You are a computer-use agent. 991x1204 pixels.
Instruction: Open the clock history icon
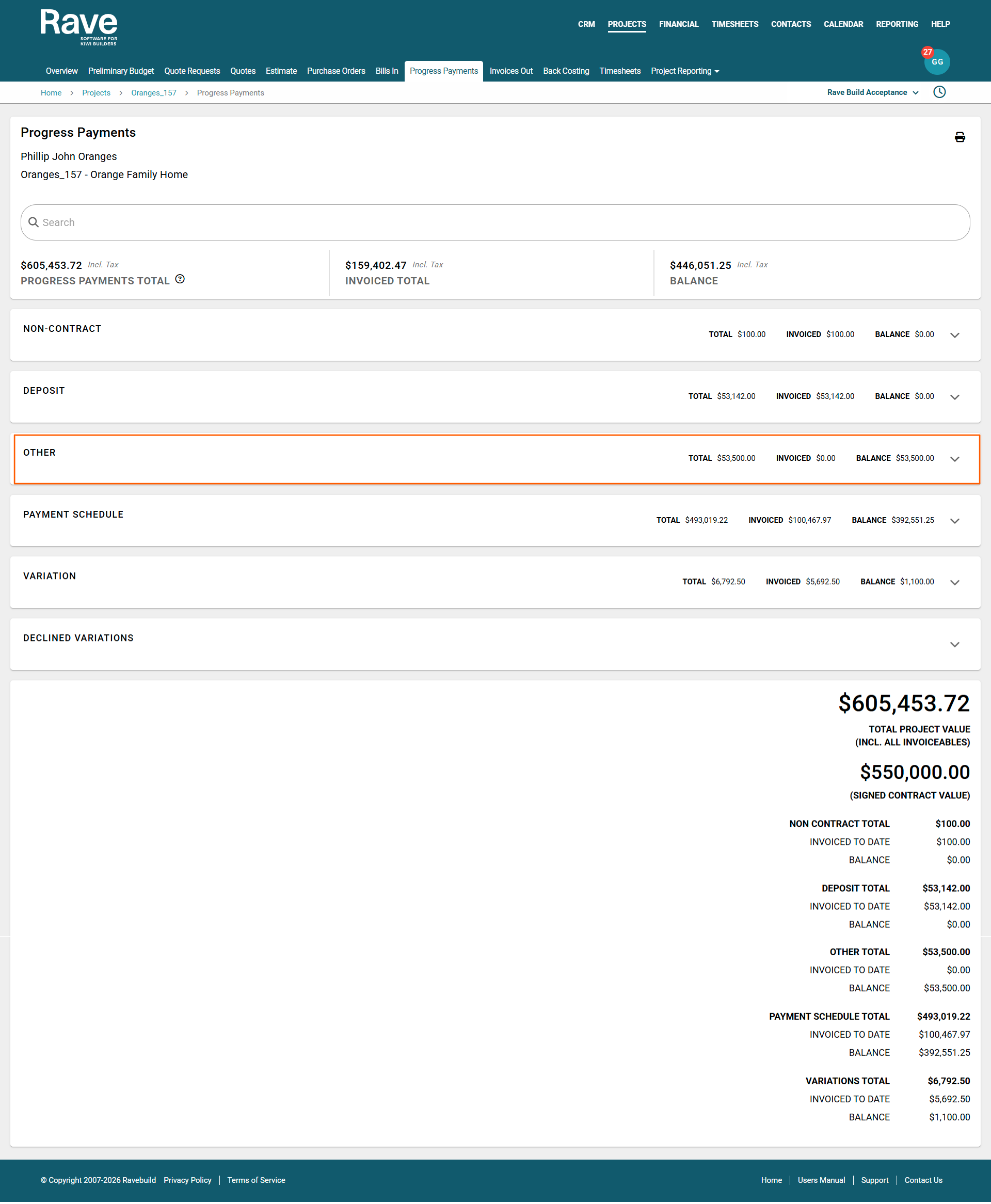pos(939,92)
